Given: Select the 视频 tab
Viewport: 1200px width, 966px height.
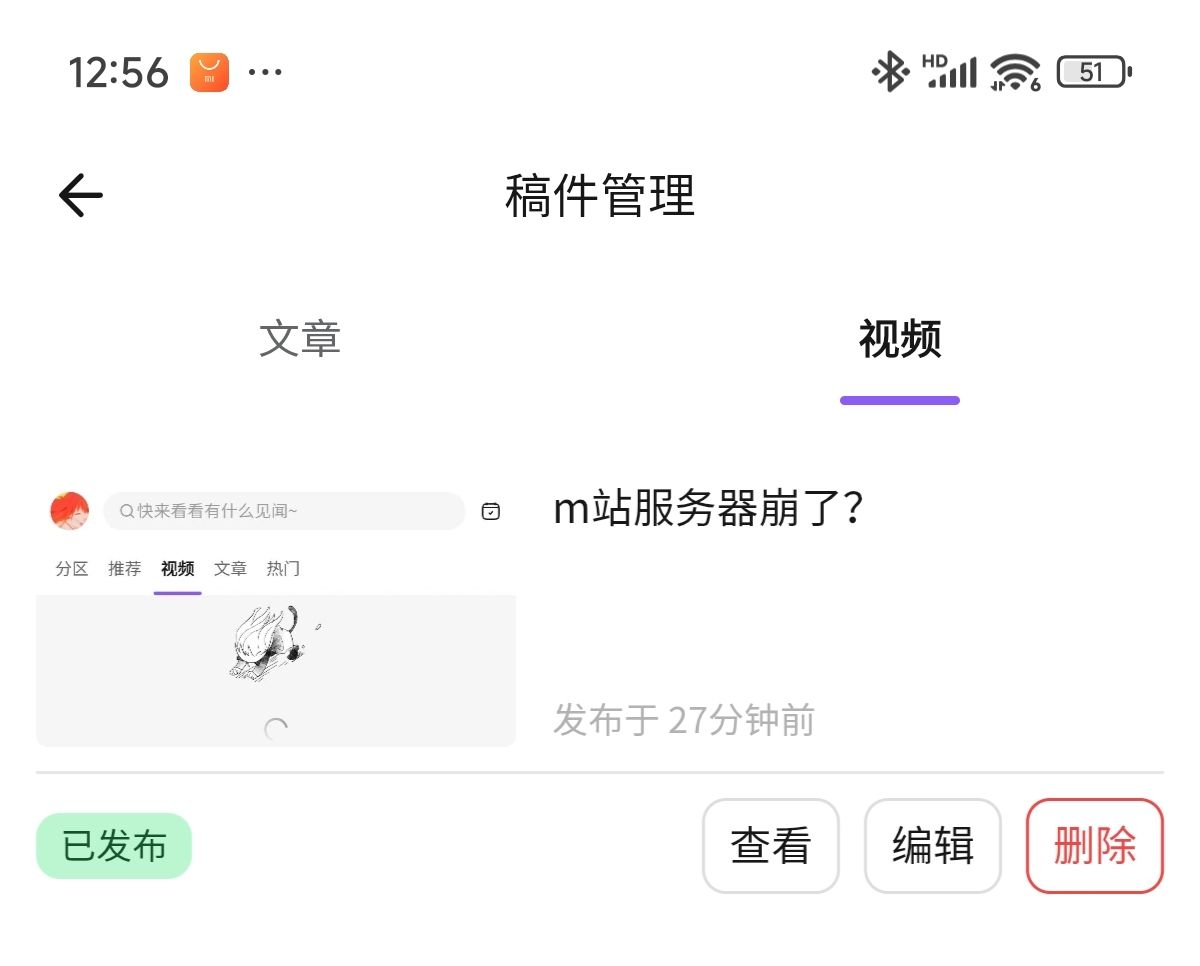Looking at the screenshot, I should pos(900,339).
